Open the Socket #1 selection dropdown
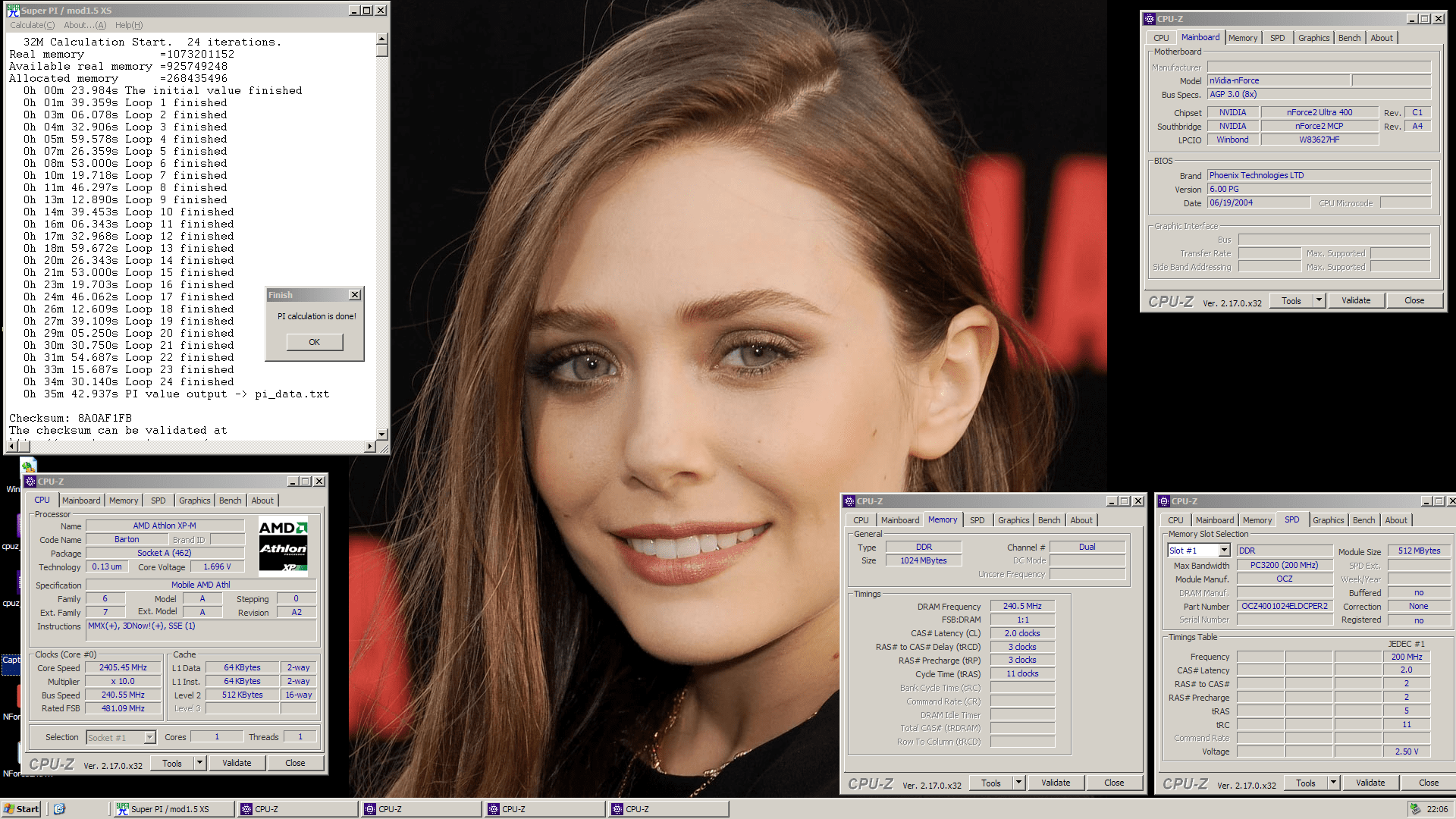Viewport: 1456px width, 819px height. coord(149,737)
